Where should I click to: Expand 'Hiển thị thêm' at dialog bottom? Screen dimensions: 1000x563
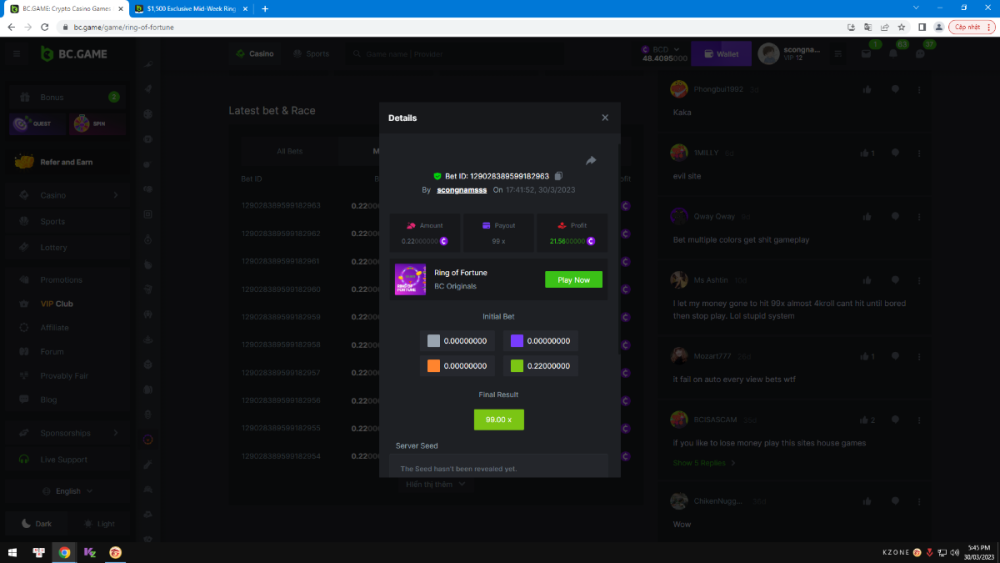[436, 484]
